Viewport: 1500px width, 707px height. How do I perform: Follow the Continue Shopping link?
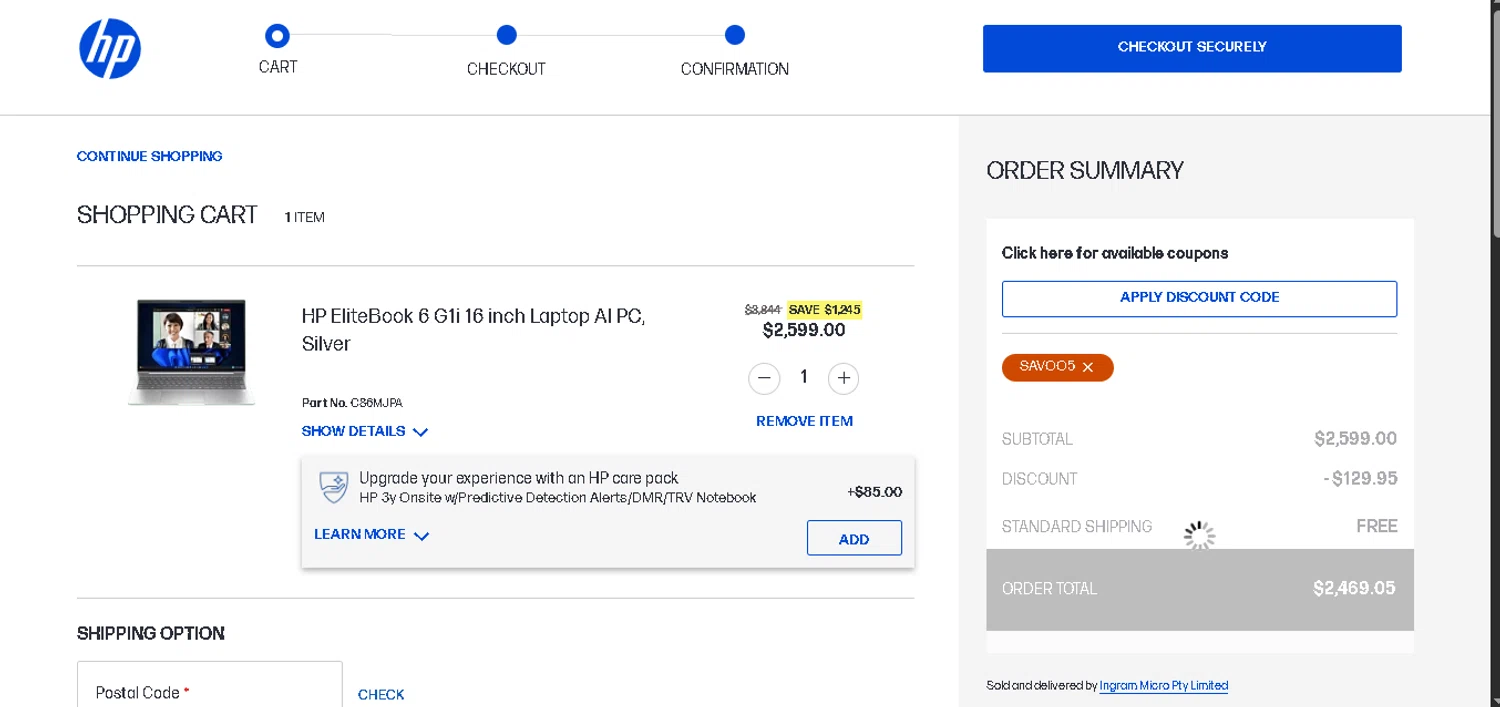(150, 156)
